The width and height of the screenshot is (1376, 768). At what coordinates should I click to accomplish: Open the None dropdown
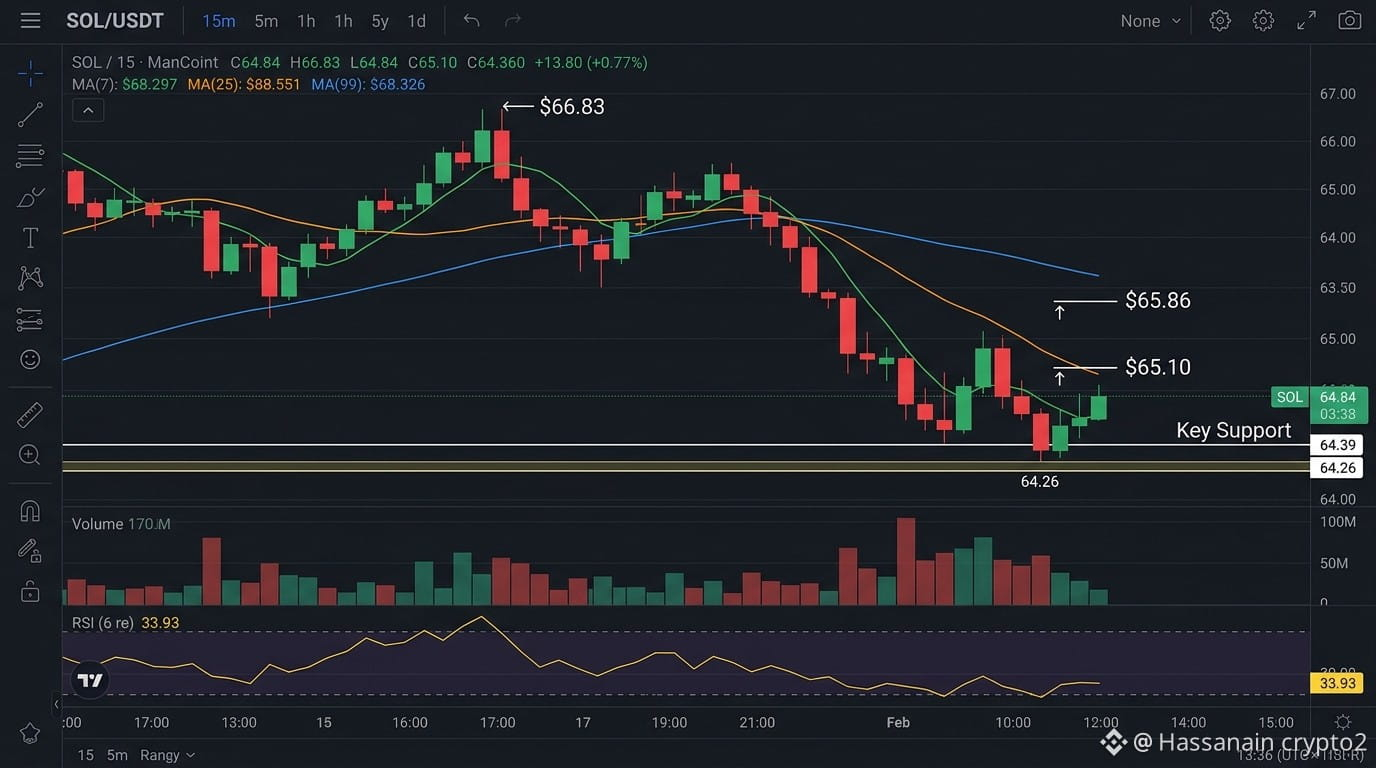pyautogui.click(x=1150, y=21)
